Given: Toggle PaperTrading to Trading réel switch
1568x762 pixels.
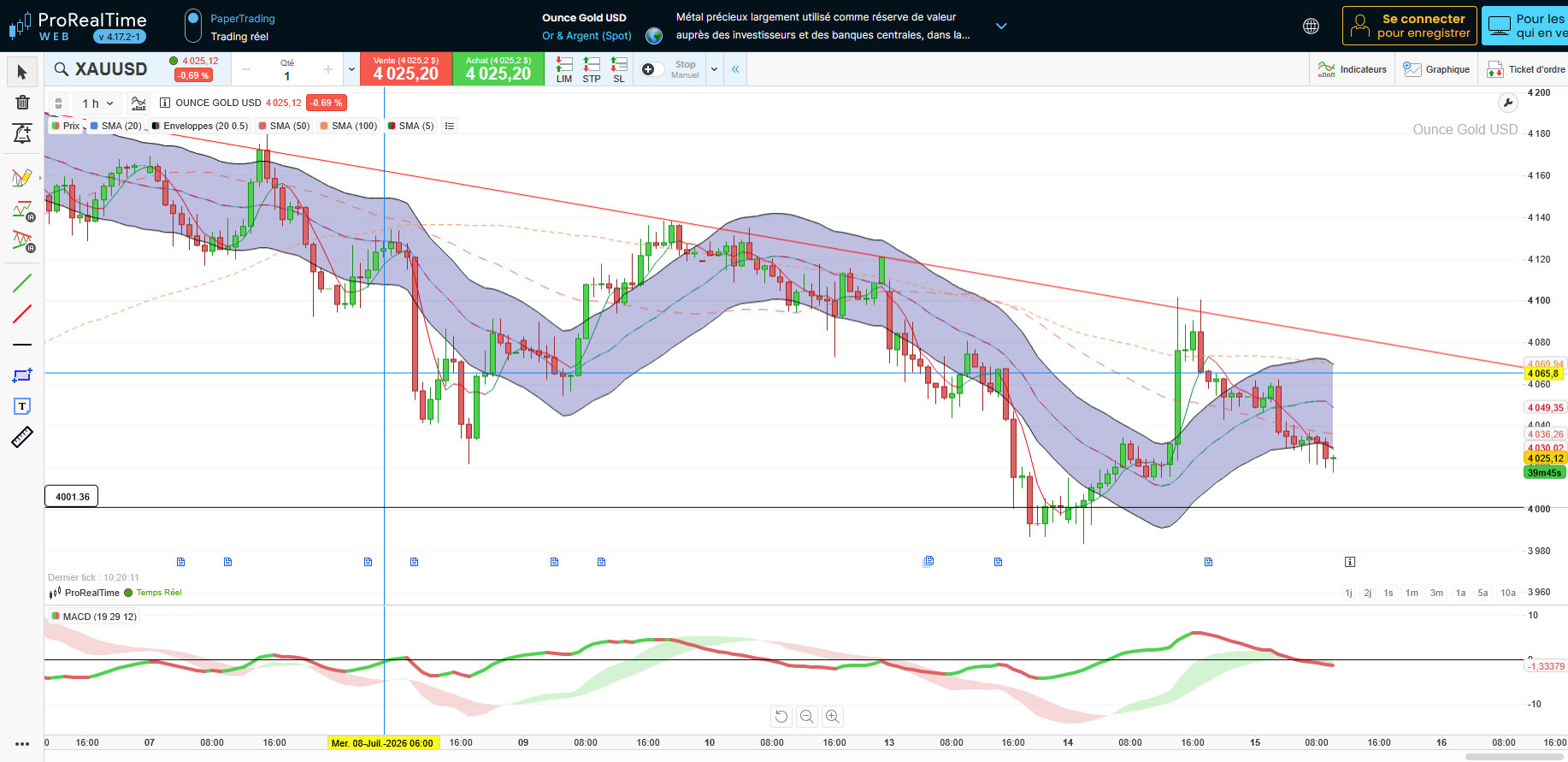Looking at the screenshot, I should click(x=193, y=27).
